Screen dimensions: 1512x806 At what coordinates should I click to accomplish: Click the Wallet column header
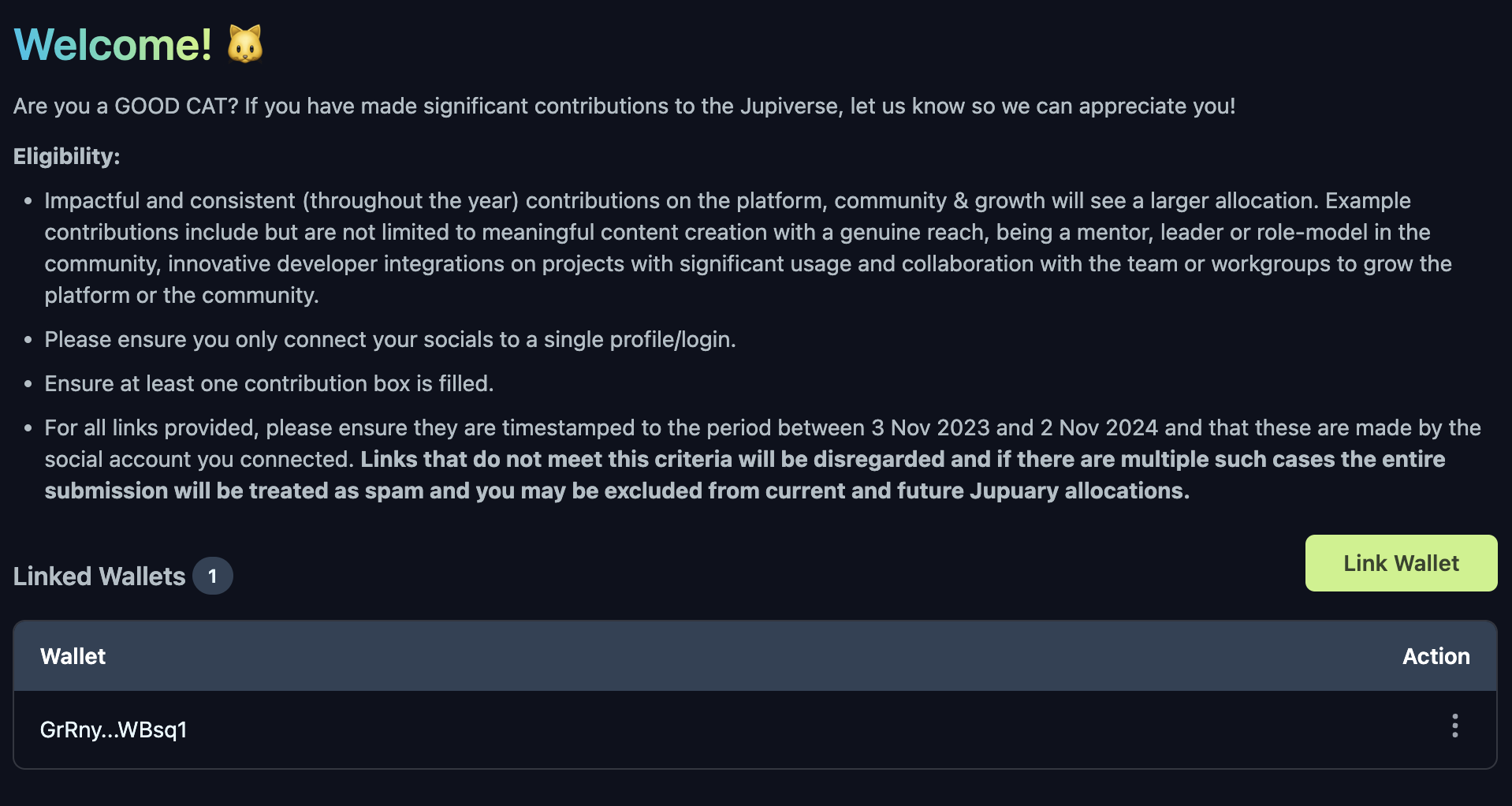[x=73, y=656]
